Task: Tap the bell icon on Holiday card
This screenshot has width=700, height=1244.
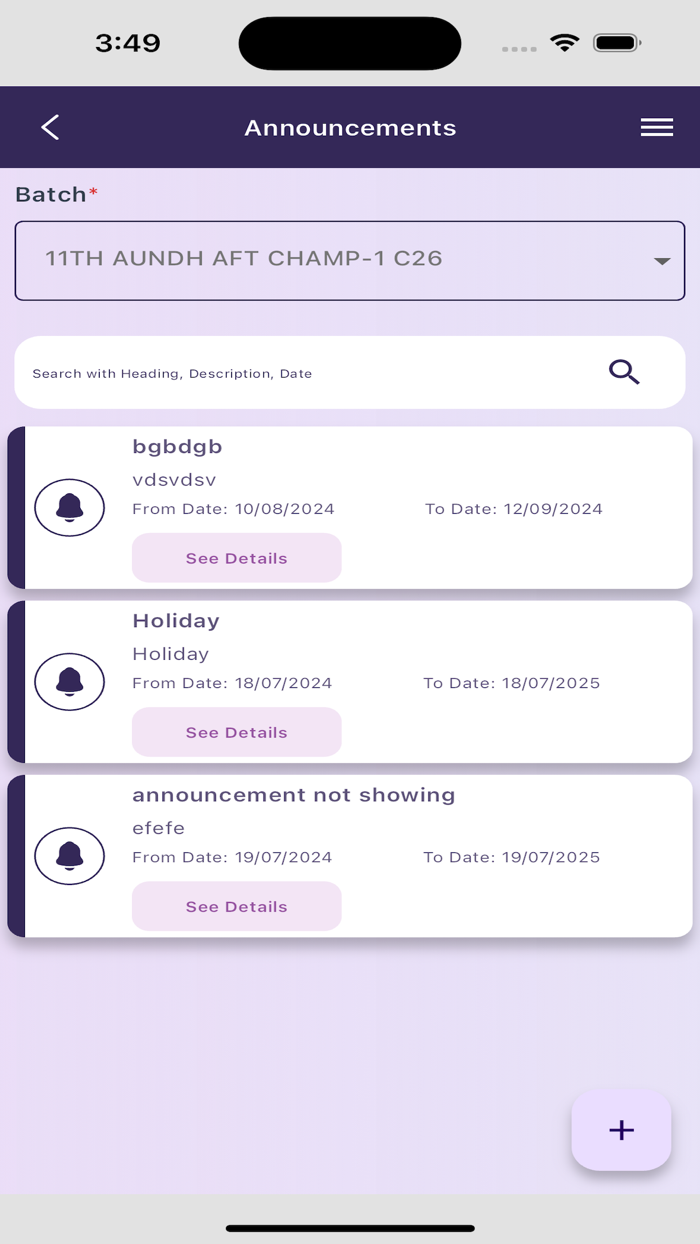Action: pos(70,682)
